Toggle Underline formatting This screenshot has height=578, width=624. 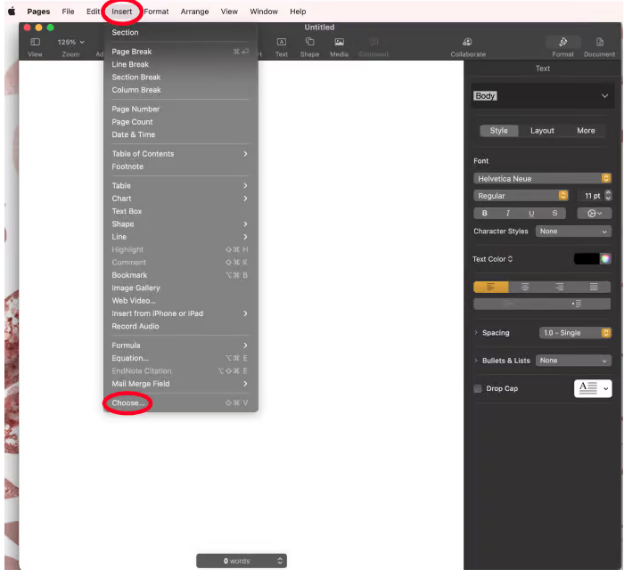(531, 213)
